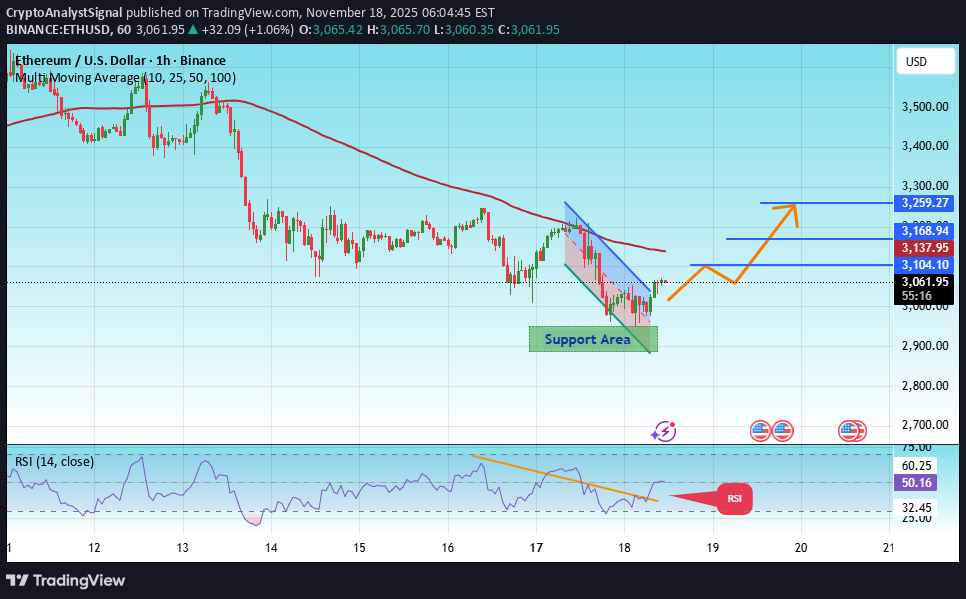This screenshot has height=599, width=966.
Task: Select the Ethereum / U.S. Dollar chart legend
Action: tap(120, 60)
